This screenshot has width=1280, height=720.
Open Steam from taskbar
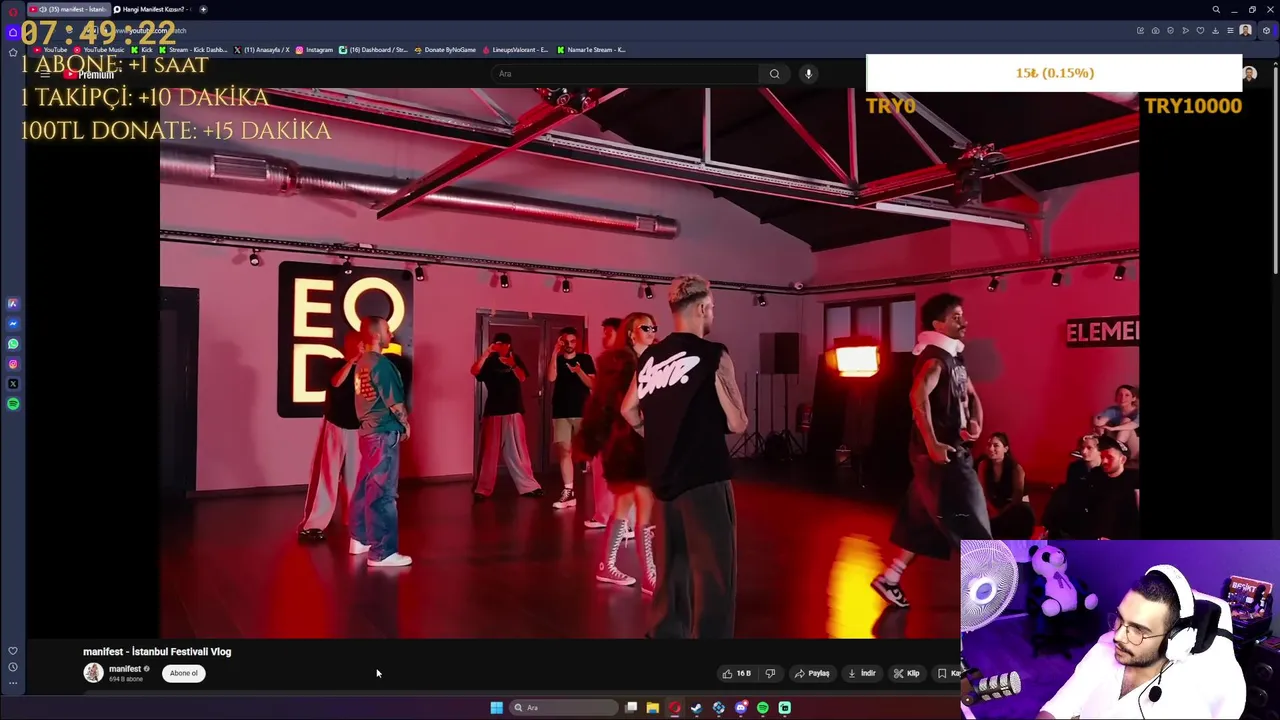pos(696,708)
